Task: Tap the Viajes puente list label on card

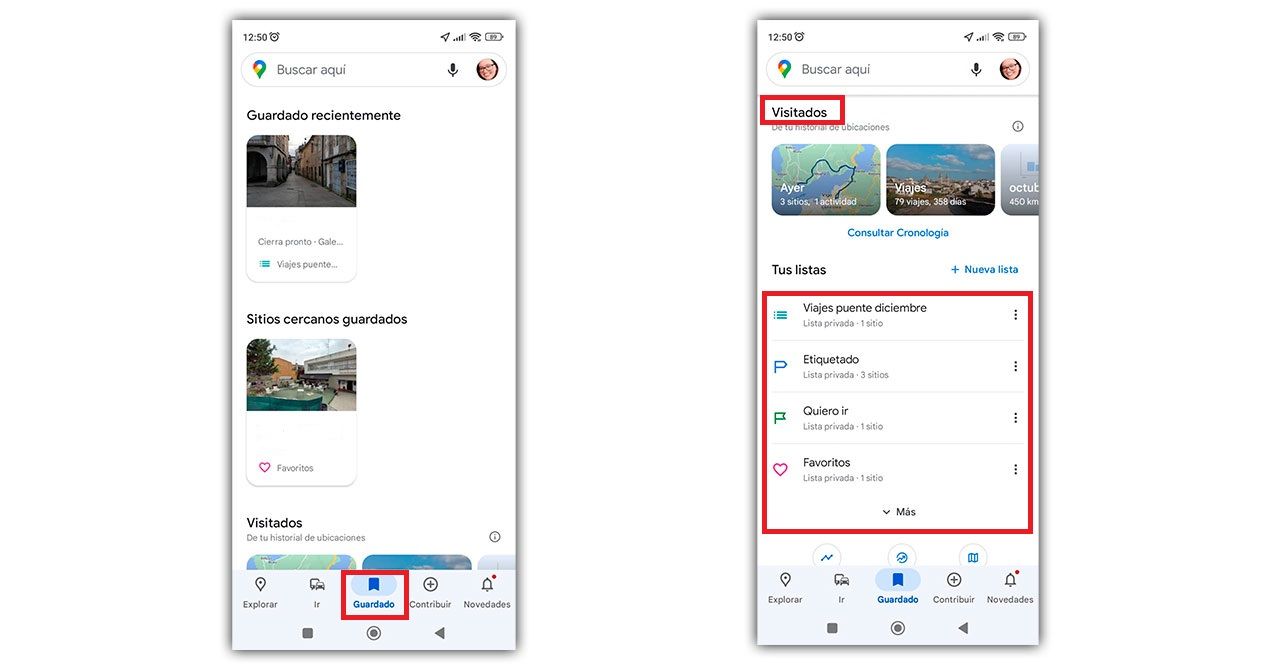Action: (298, 265)
